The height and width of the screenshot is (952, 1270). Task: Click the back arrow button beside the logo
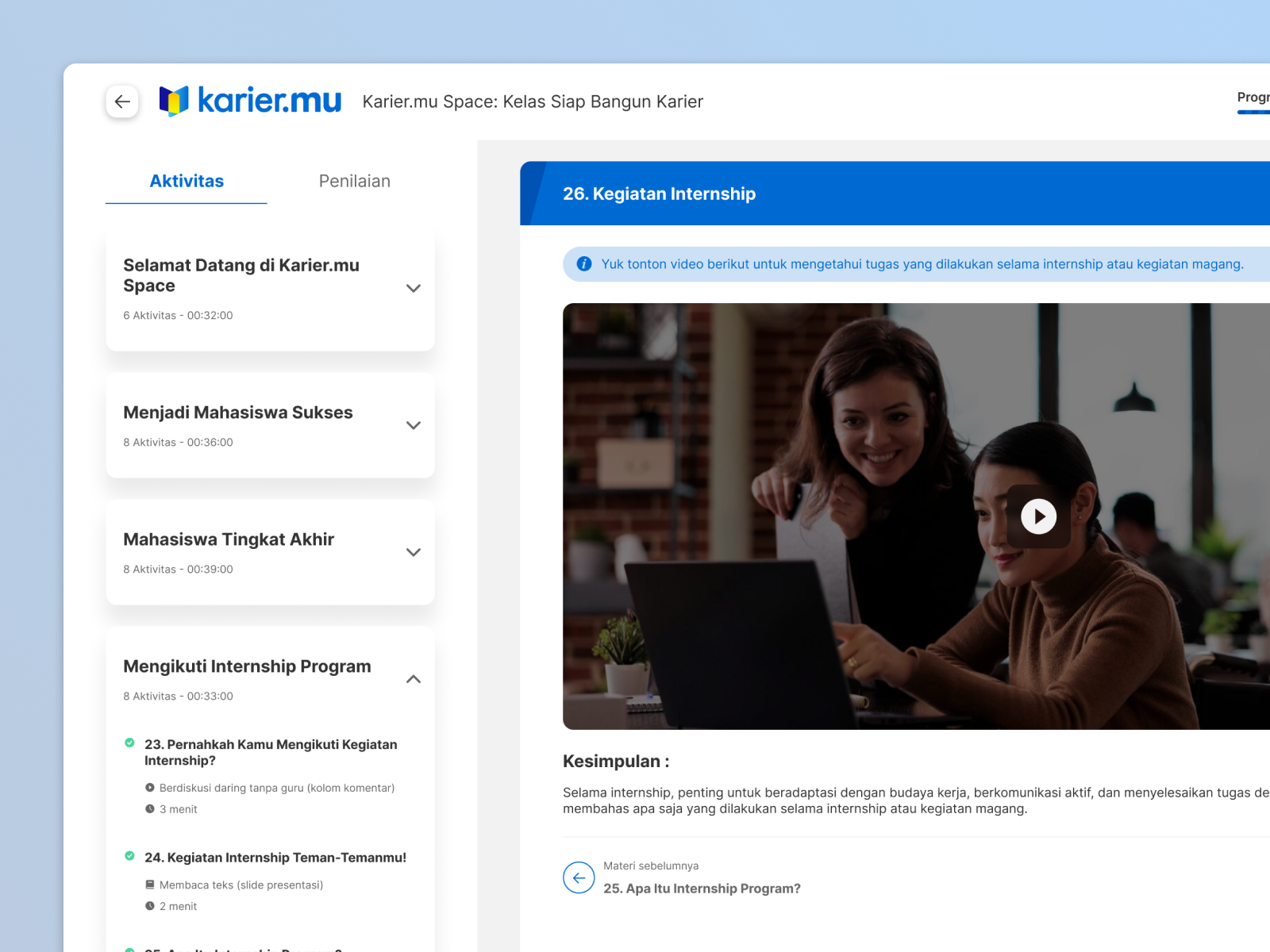(122, 102)
